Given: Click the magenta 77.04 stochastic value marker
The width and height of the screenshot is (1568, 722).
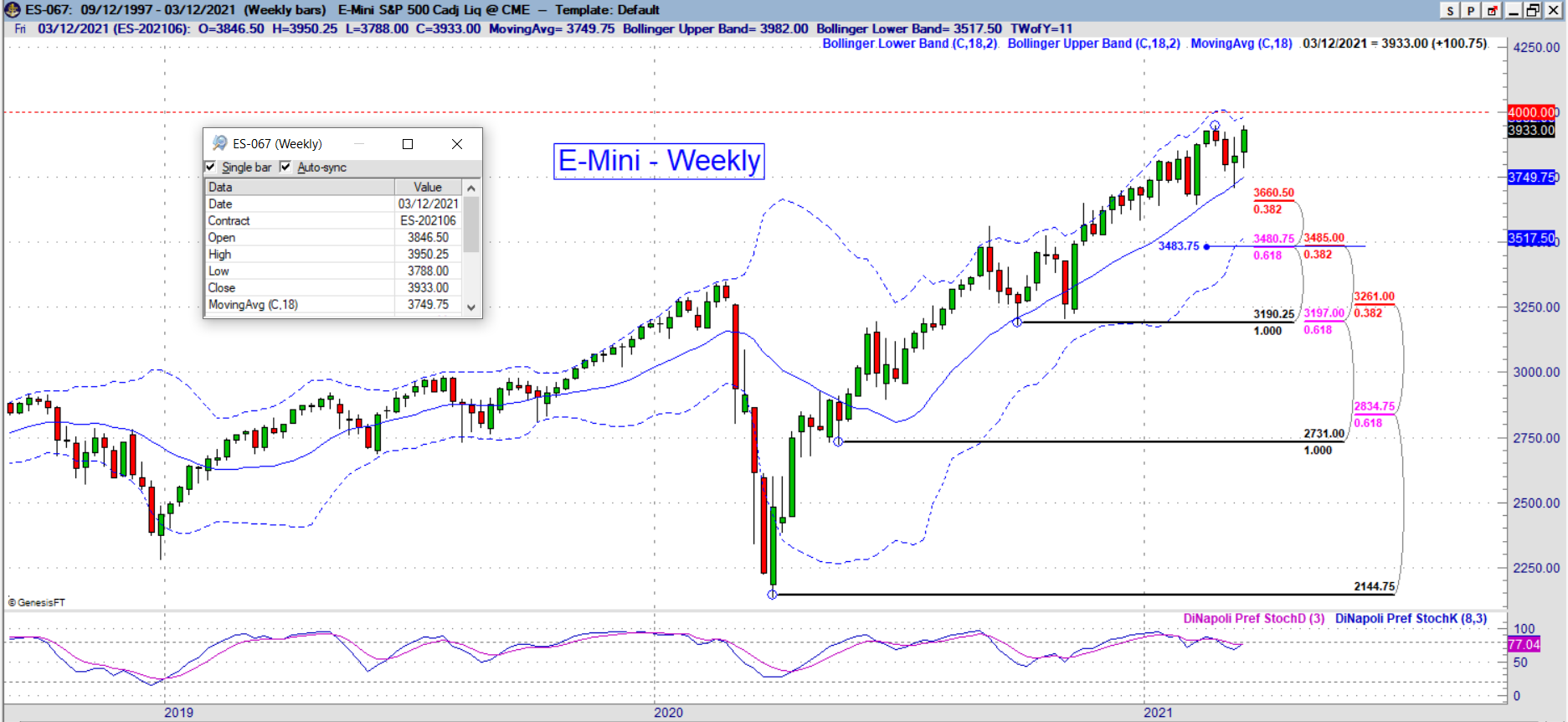Looking at the screenshot, I should point(1524,644).
